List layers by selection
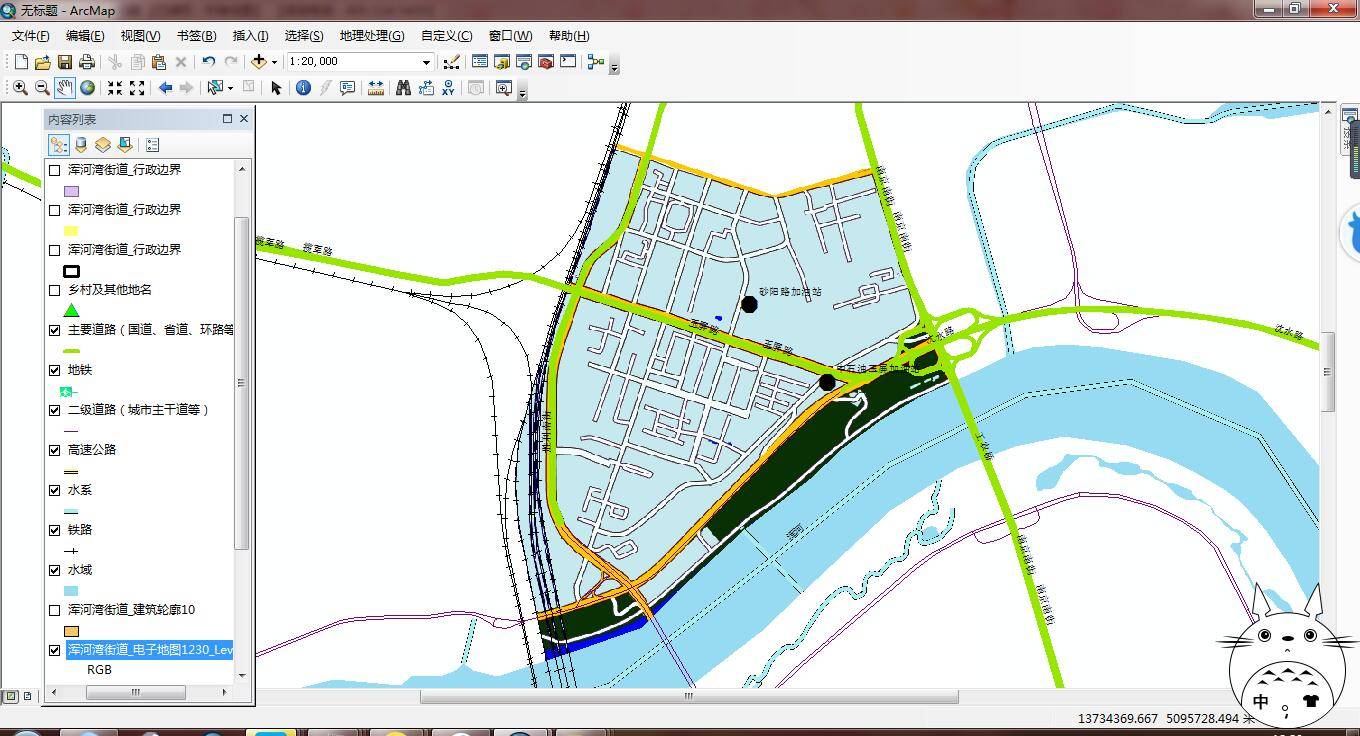This screenshot has width=1360, height=736. [x=125, y=145]
